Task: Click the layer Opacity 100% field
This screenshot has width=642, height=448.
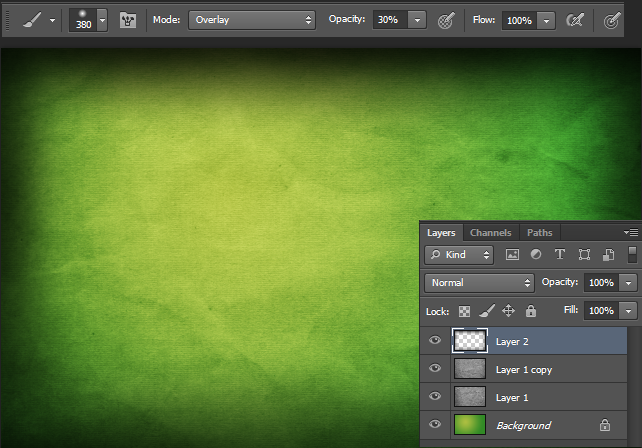Action: click(601, 283)
